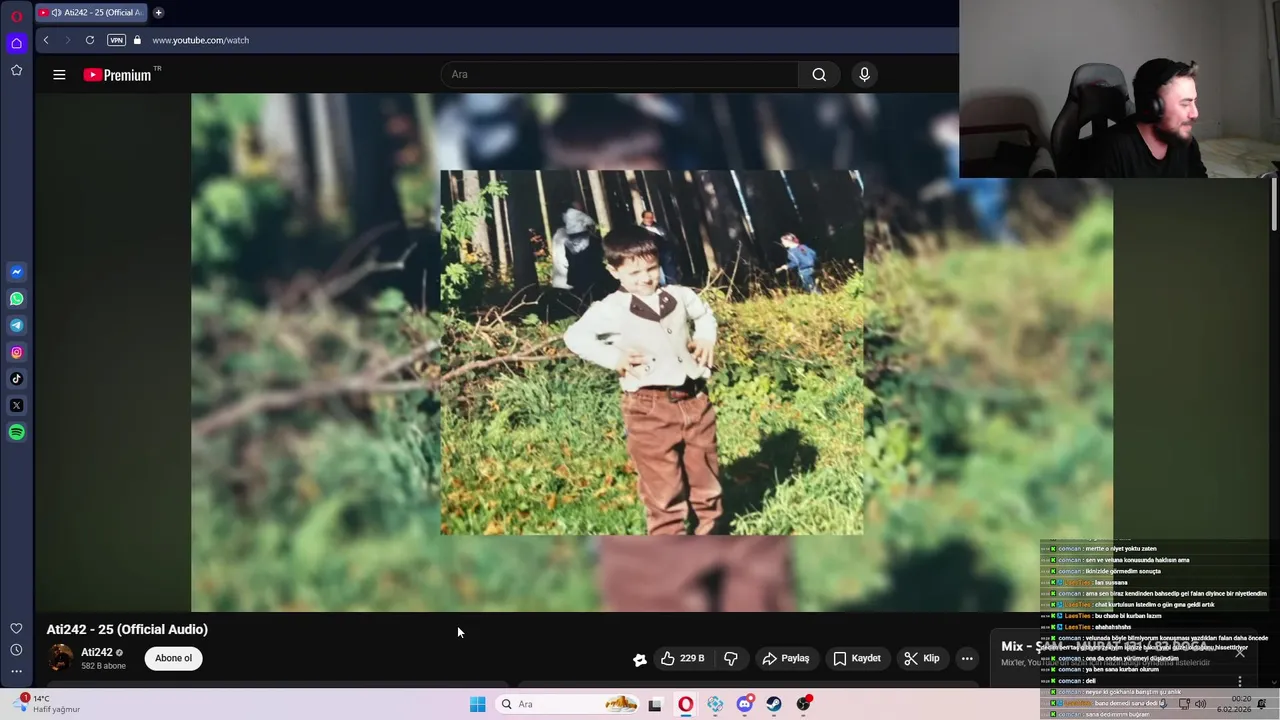
Task: Open the blue app icon beside Opera
Action: coord(715,704)
